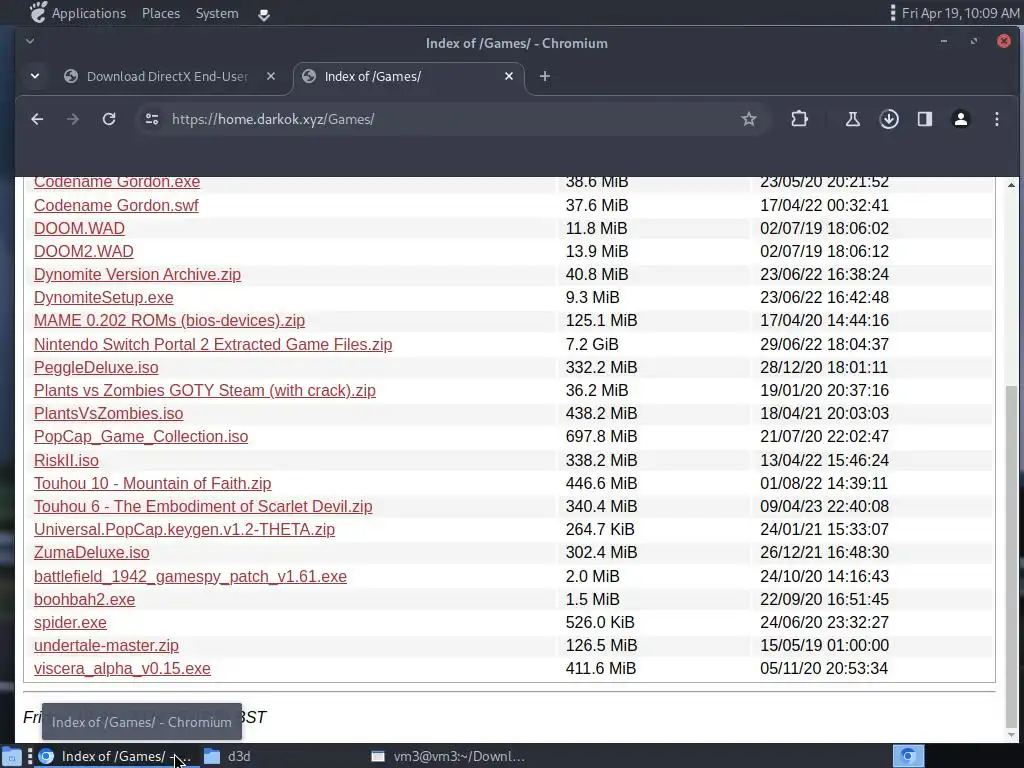Open the Chrome Labs flask icon

tap(852, 119)
